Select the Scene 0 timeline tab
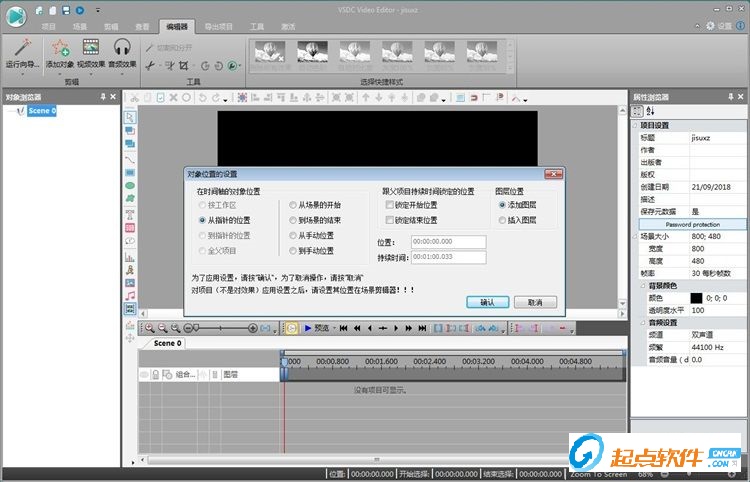 (167, 343)
